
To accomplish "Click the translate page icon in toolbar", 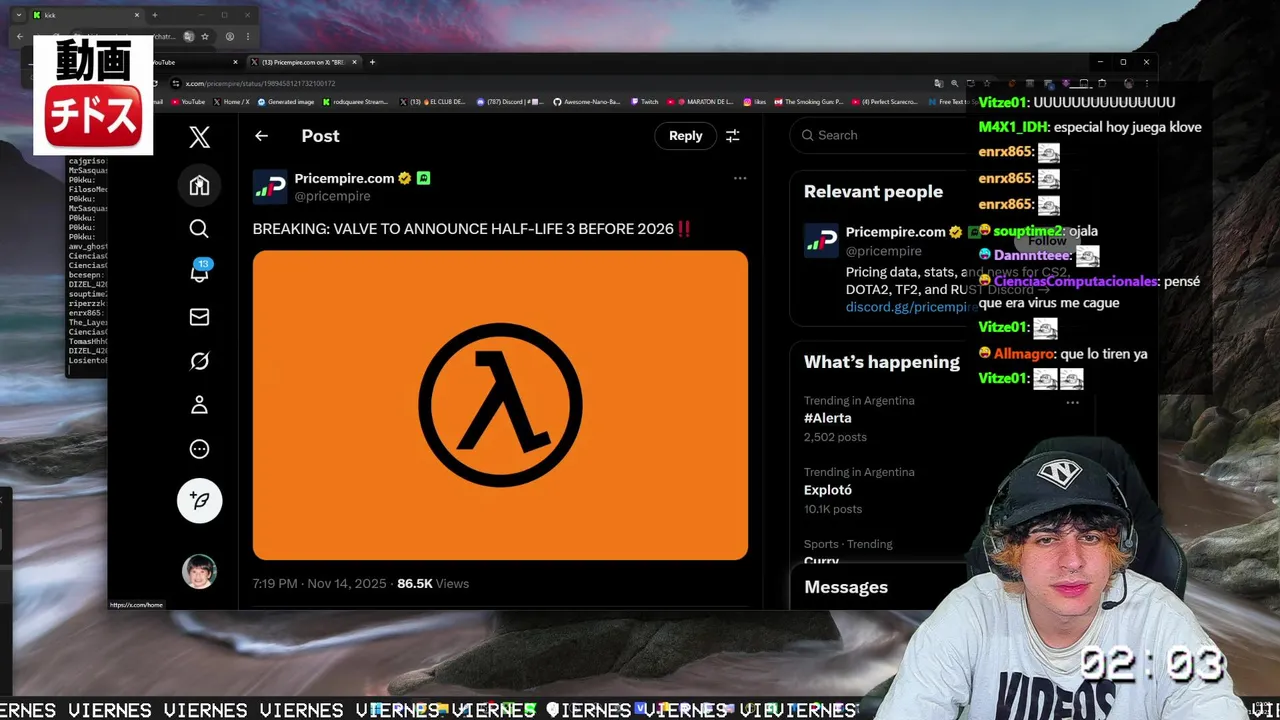I will point(939,83).
